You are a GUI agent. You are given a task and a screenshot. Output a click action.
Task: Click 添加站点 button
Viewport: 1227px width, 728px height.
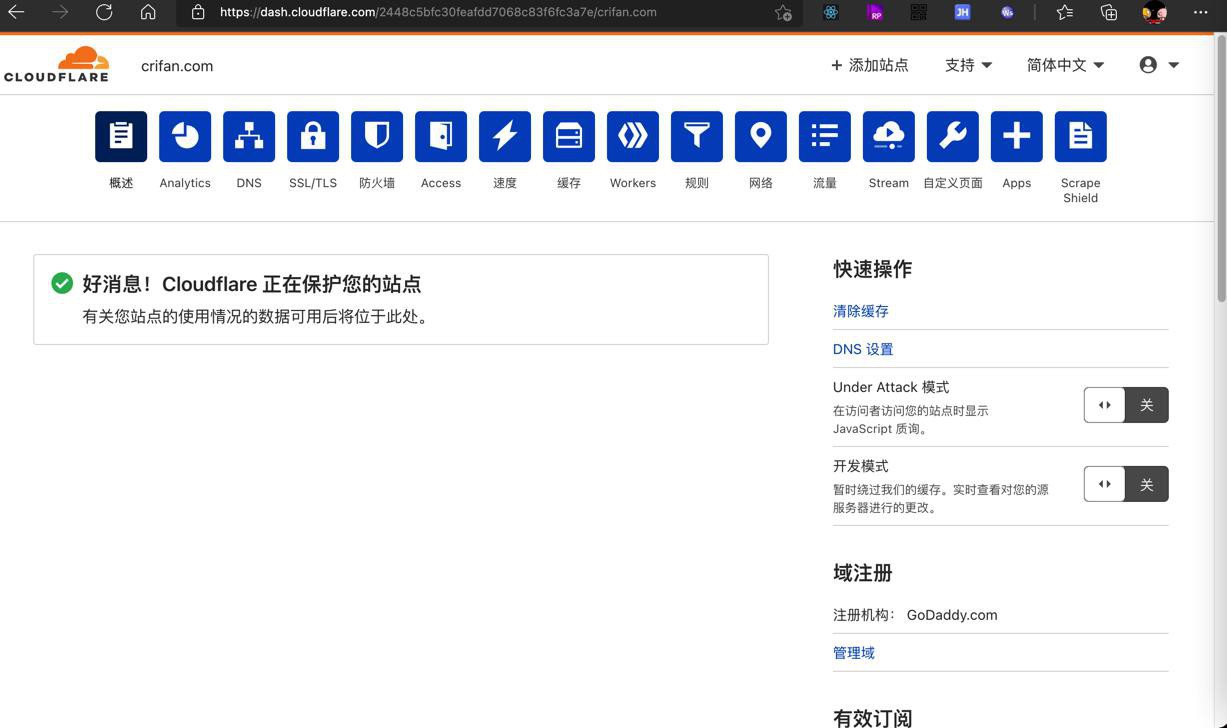[869, 65]
